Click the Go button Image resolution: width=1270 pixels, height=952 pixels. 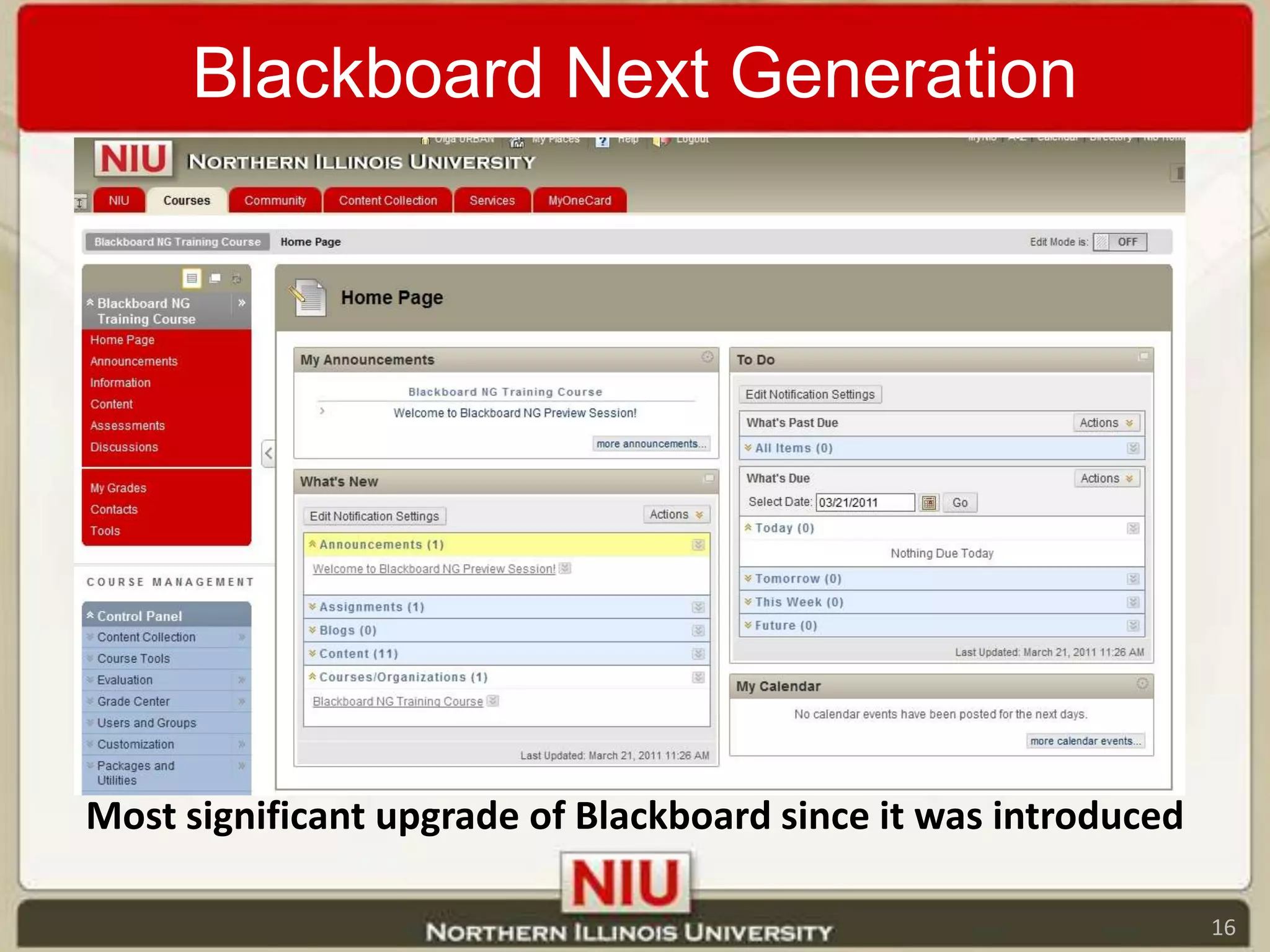[960, 503]
